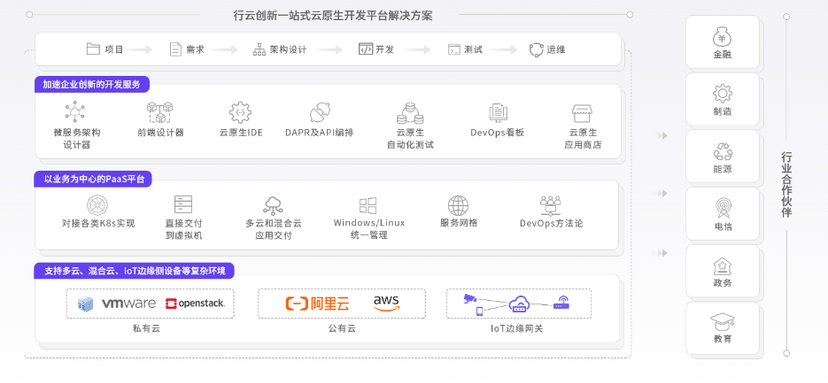Click the 直接交付到虚拟机 server icon
This screenshot has width=828, height=383.
[183, 204]
